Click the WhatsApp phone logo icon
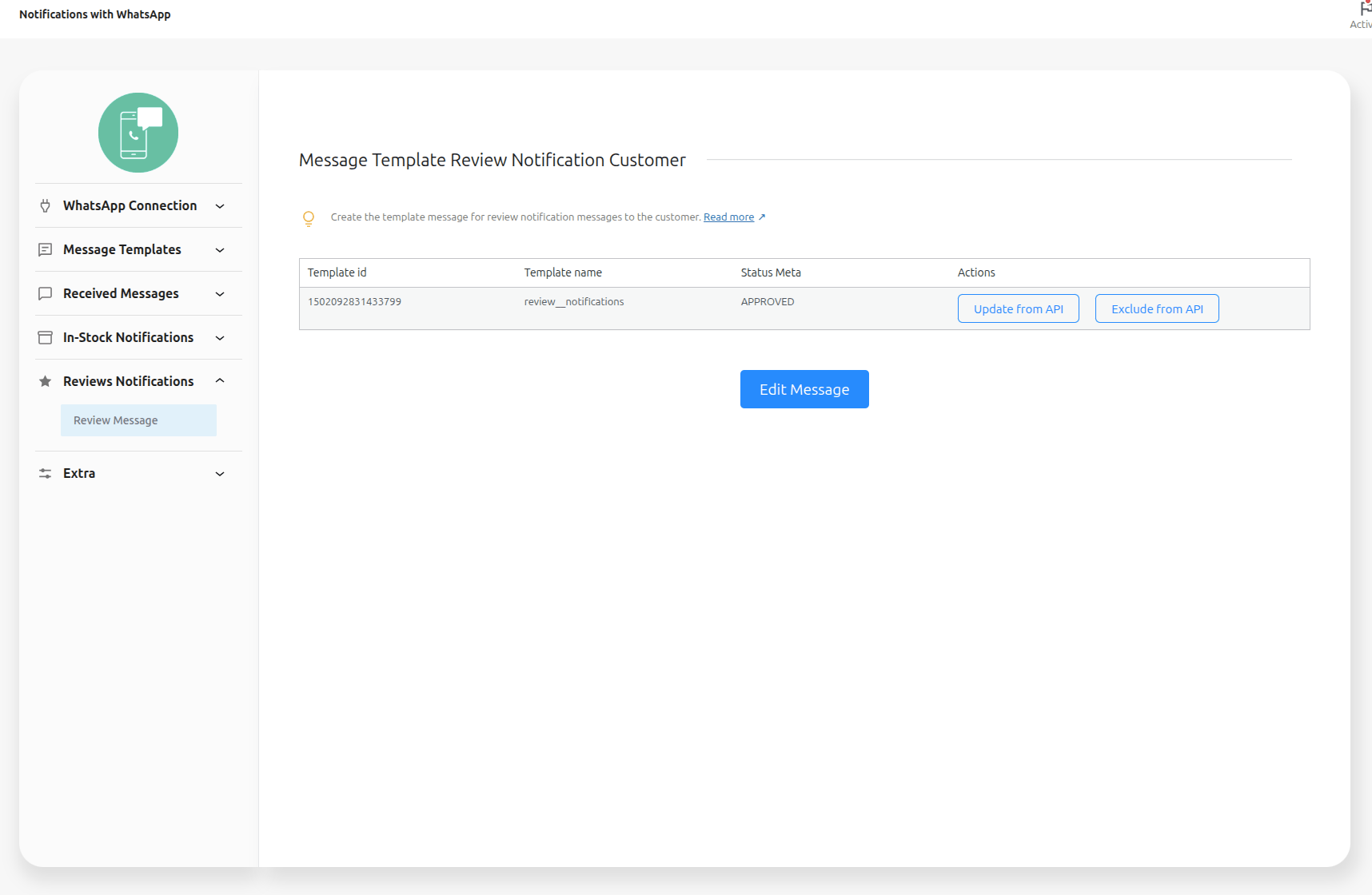 click(x=138, y=133)
